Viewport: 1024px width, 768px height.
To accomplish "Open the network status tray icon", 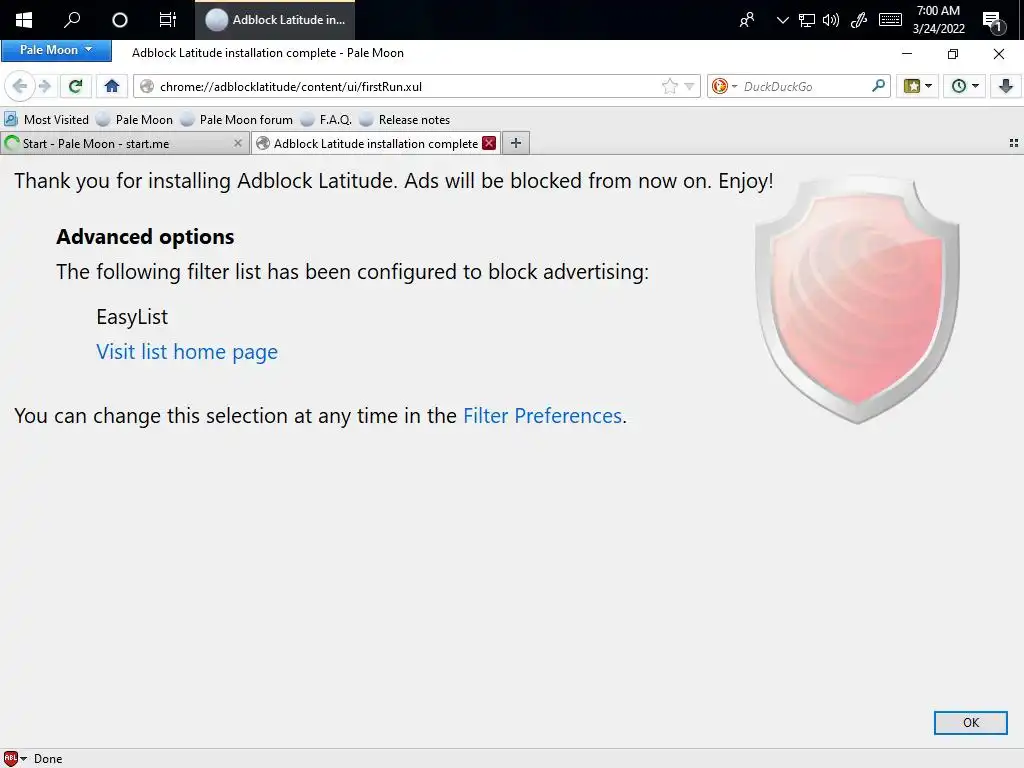I will (807, 20).
